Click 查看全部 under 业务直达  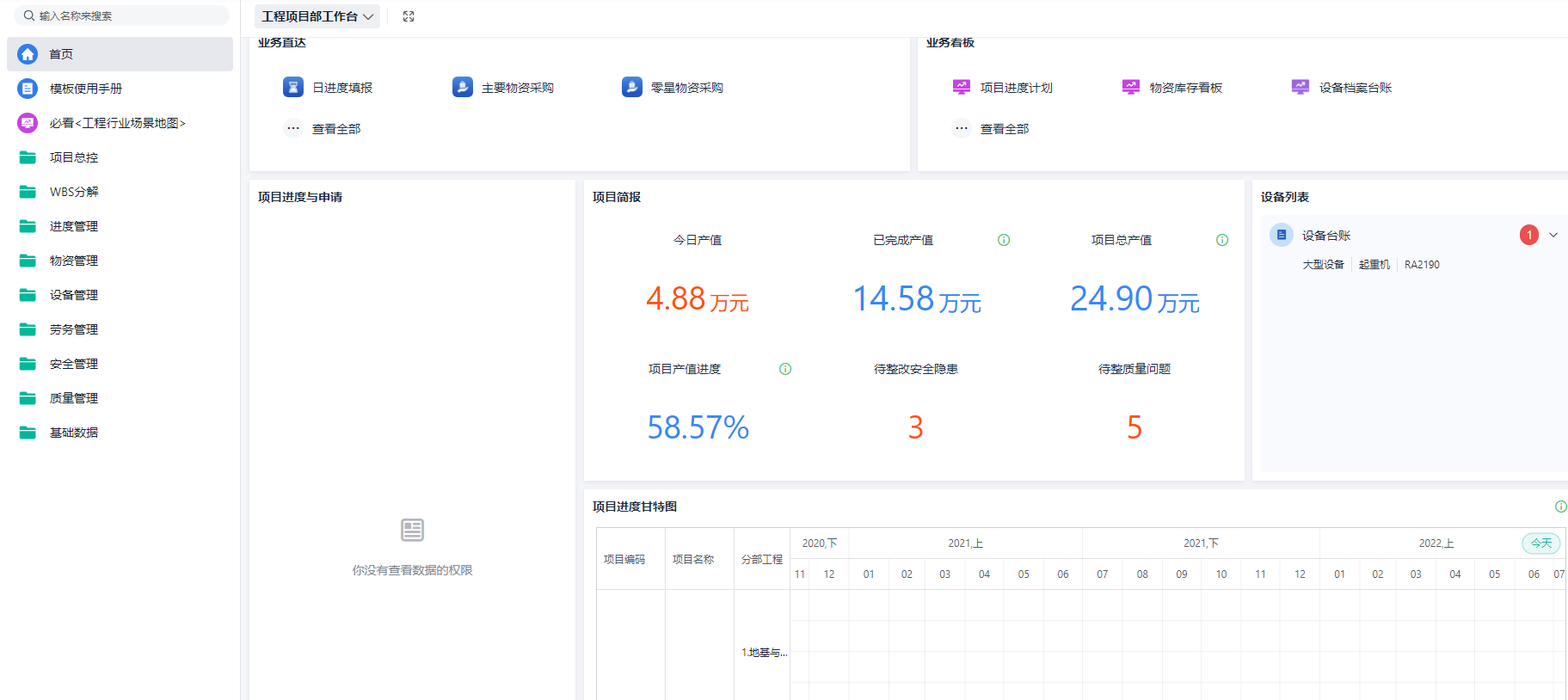[x=336, y=129]
